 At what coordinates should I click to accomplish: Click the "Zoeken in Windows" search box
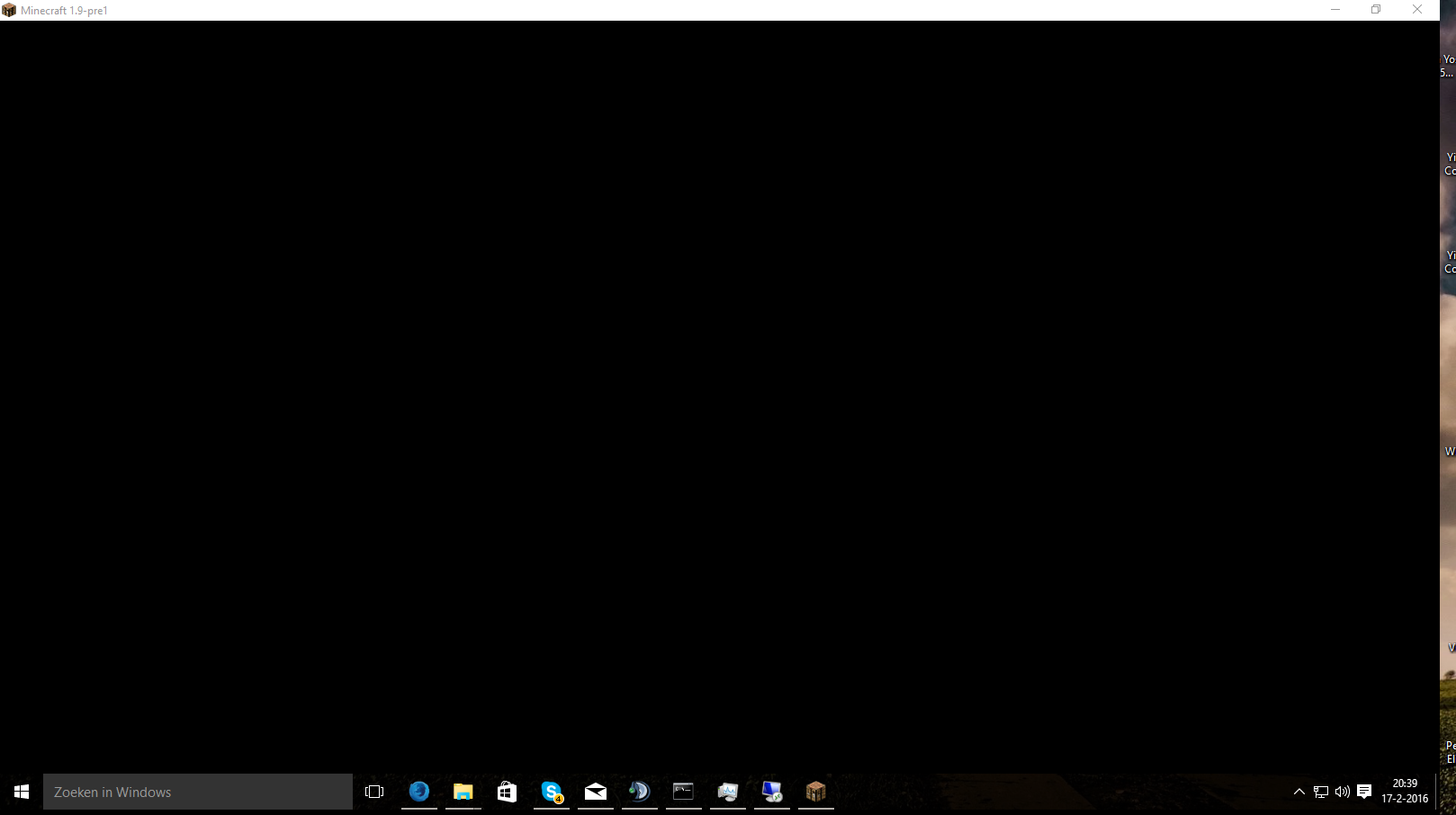198,792
